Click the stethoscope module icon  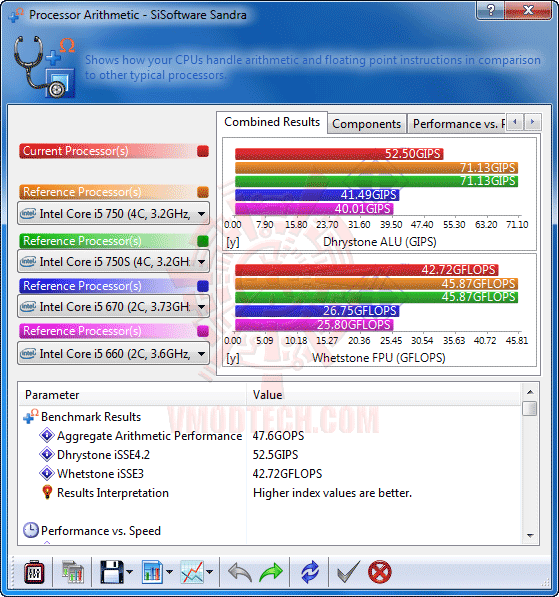click(x=44, y=67)
